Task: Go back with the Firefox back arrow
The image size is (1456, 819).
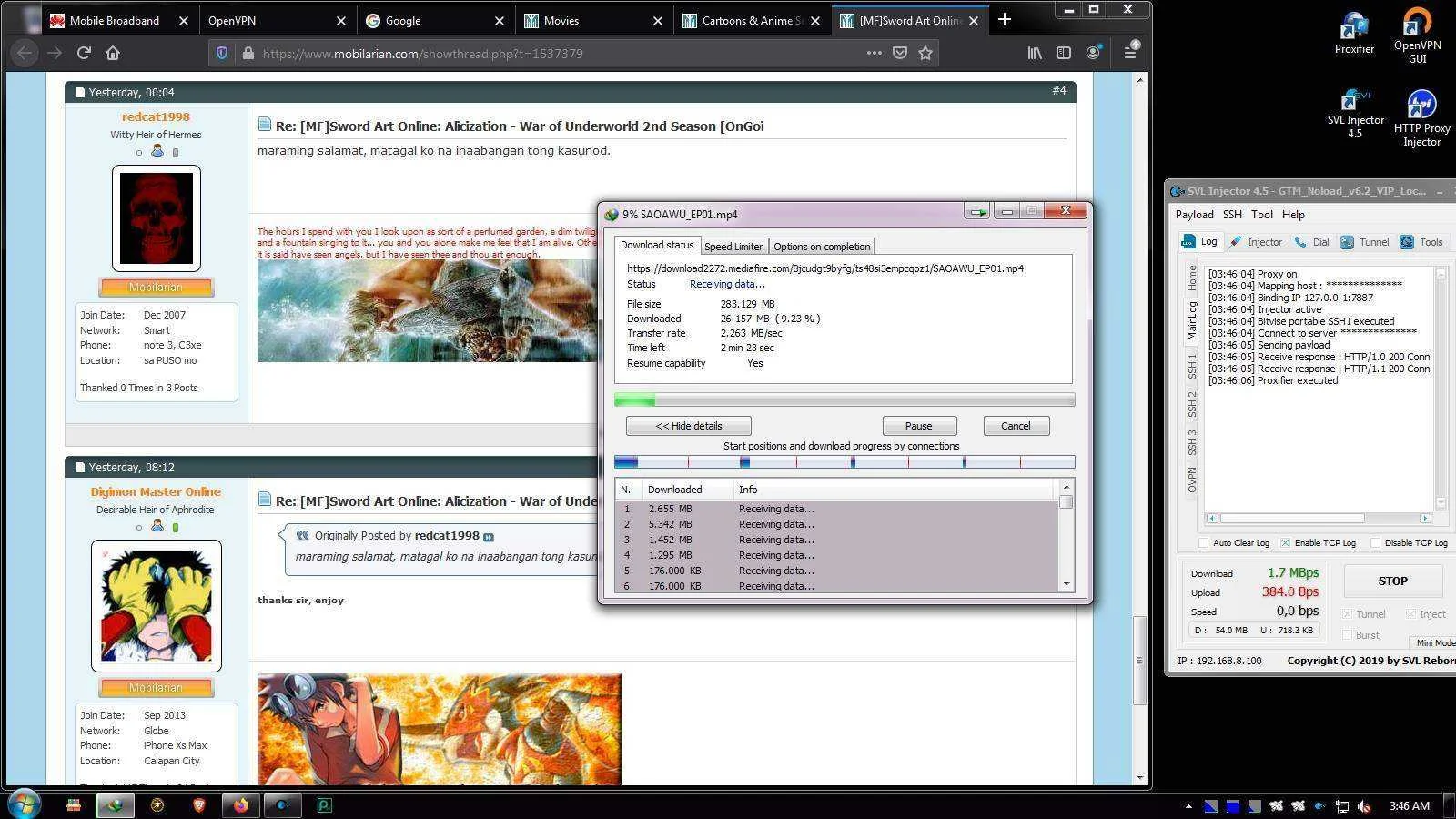Action: pyautogui.click(x=25, y=53)
